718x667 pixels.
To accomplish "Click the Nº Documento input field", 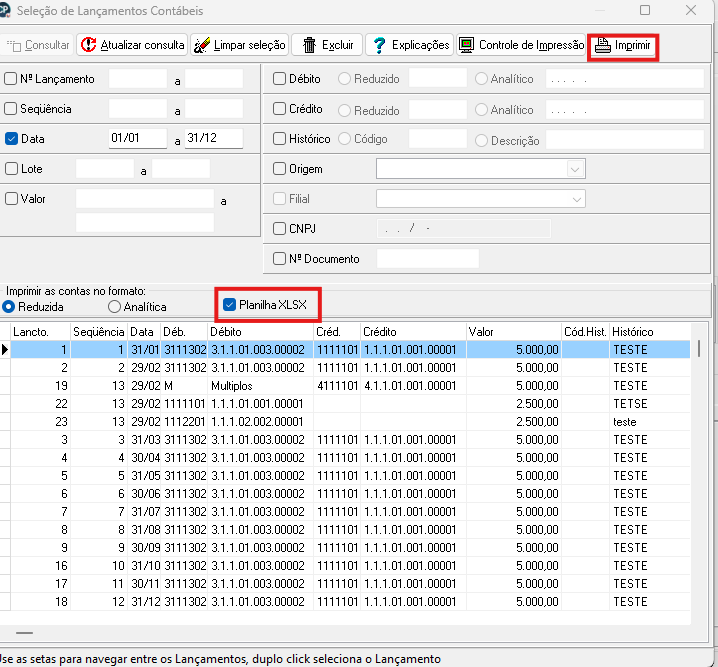I will [428, 259].
